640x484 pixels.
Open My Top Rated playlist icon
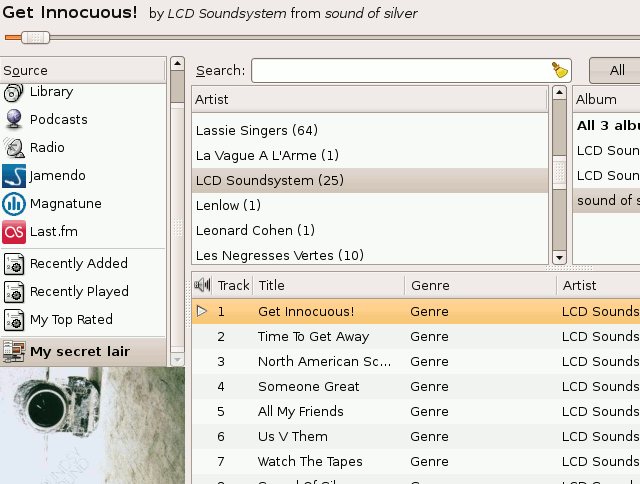click(x=14, y=320)
